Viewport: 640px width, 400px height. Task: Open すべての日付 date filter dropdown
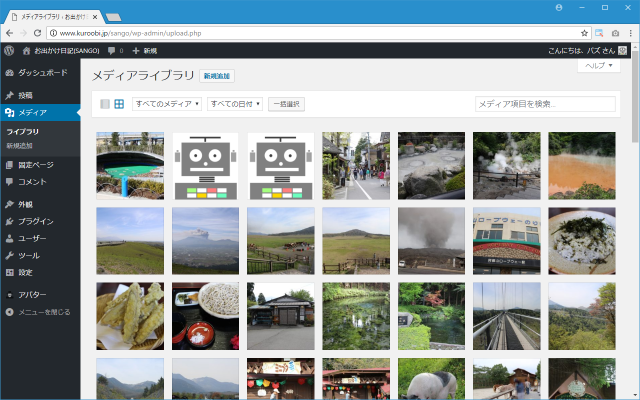[235, 104]
